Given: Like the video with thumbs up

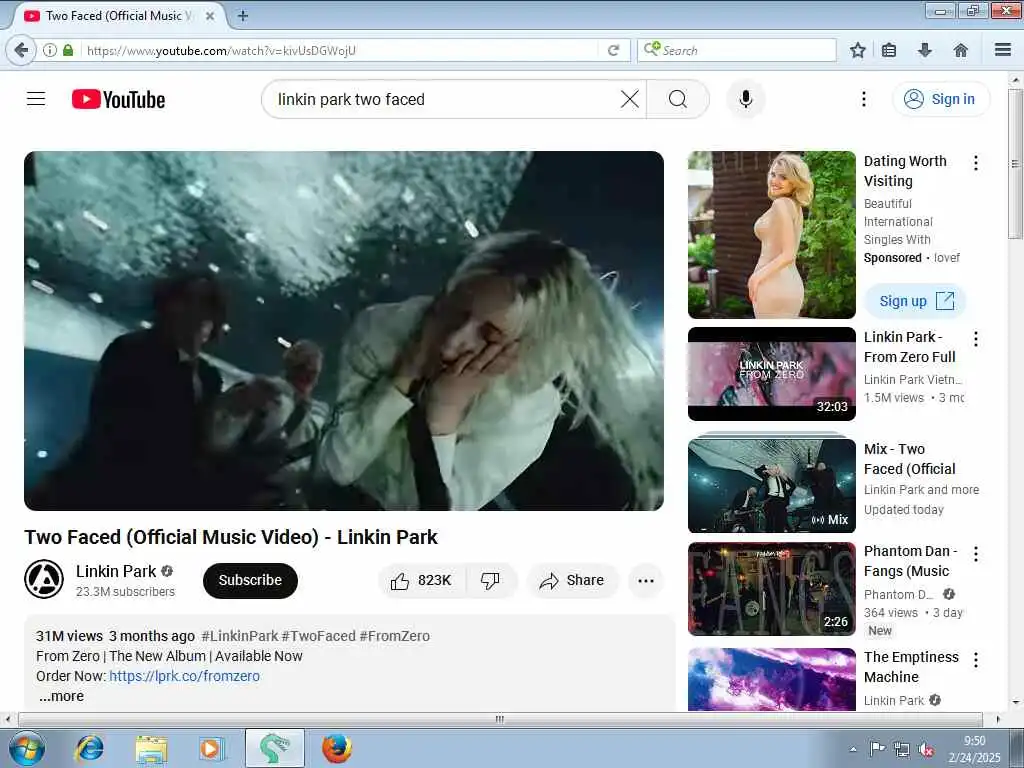Looking at the screenshot, I should click(x=423, y=581).
